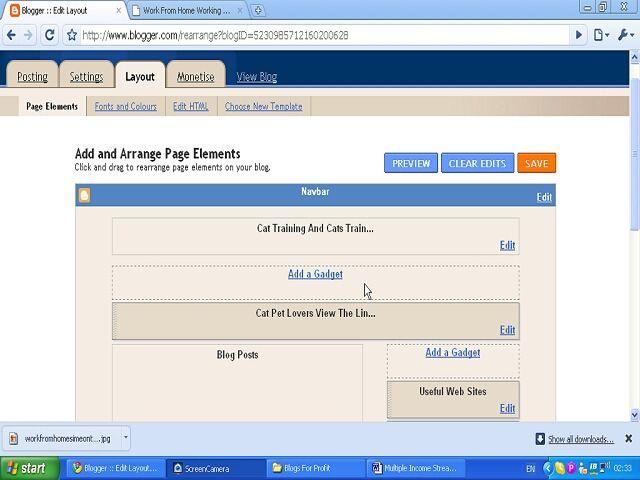This screenshot has width=640, height=480.
Task: Open the Monetise tab
Action: (195, 77)
